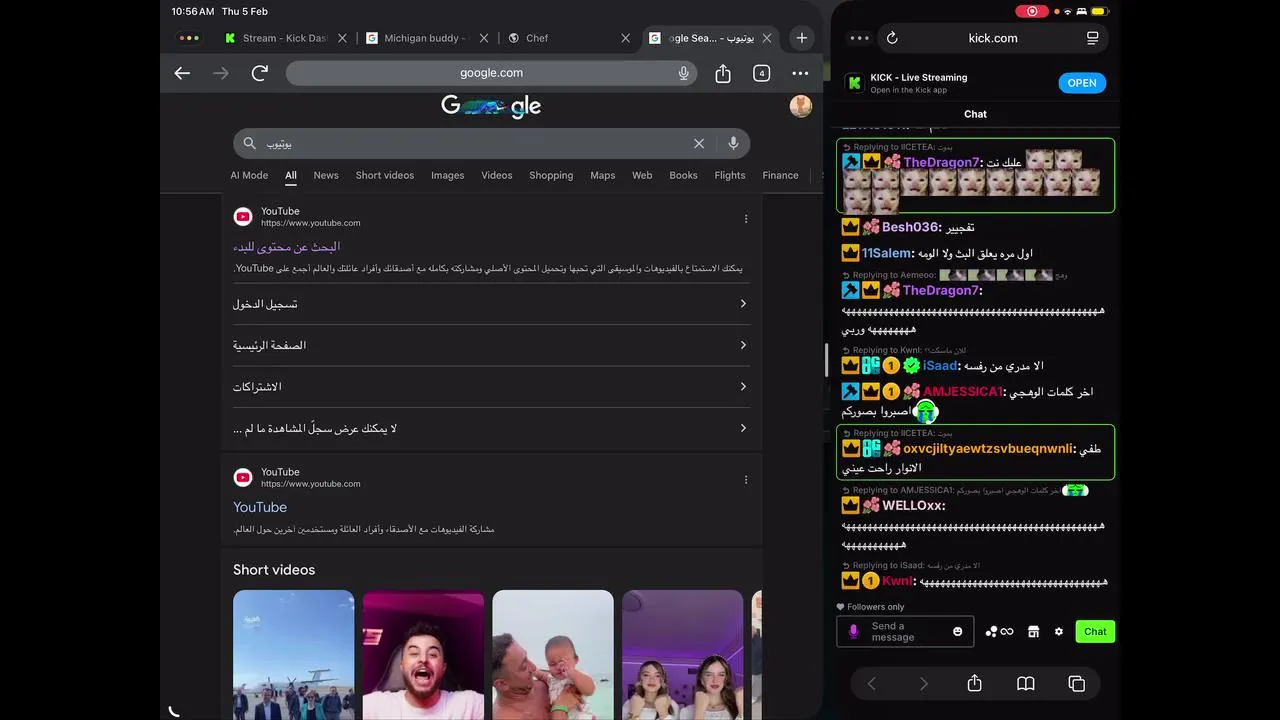Open tab overview showing 4 tabs
The height and width of the screenshot is (720, 1280).
click(762, 73)
